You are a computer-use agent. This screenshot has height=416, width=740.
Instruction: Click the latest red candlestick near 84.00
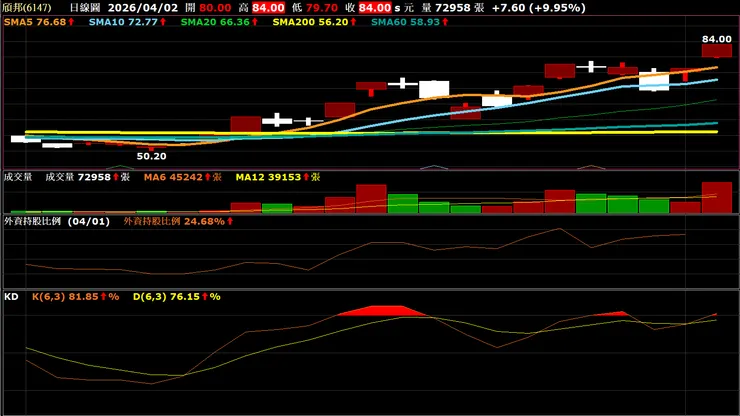pyautogui.click(x=716, y=51)
